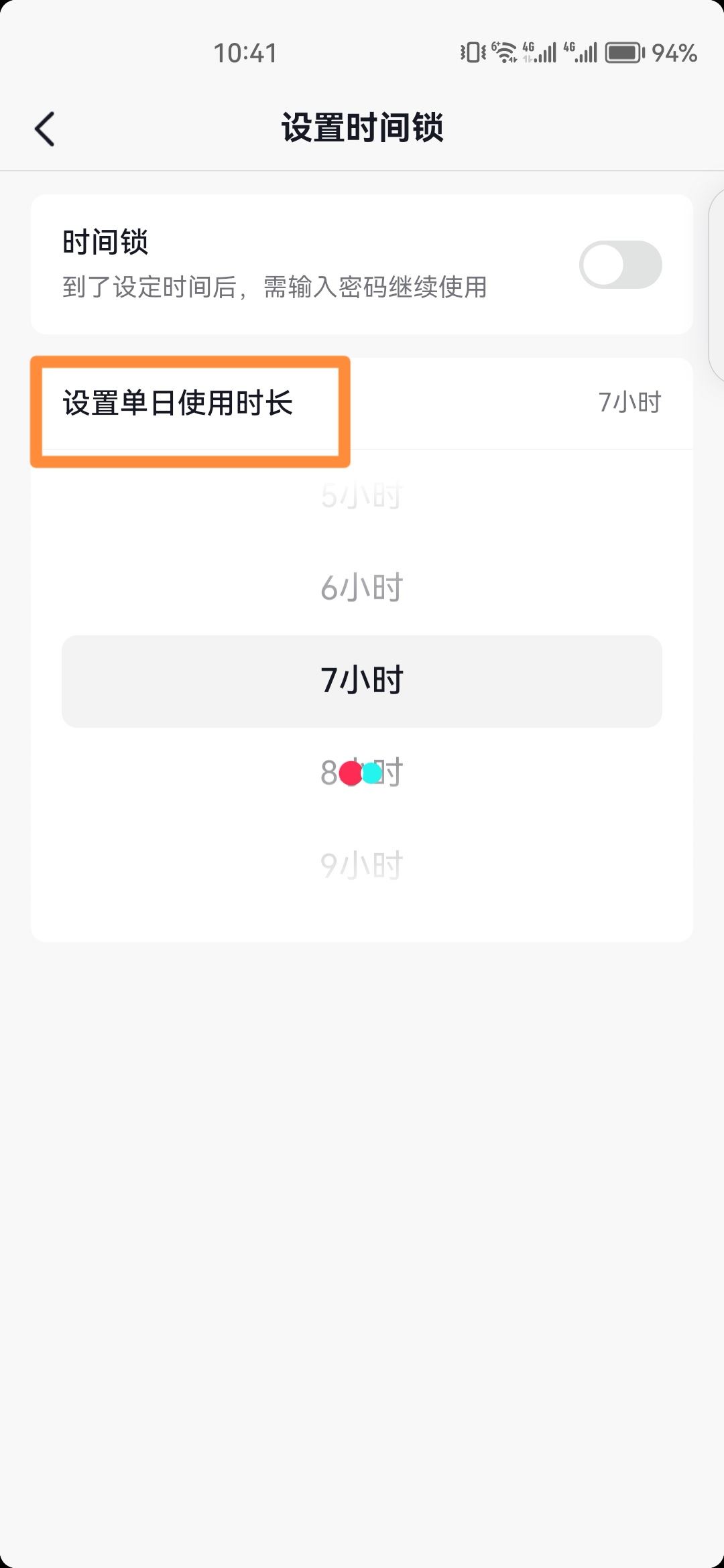Tap the 到了设定时间后 description text
Image resolution: width=724 pixels, height=1568 pixels.
click(x=275, y=287)
